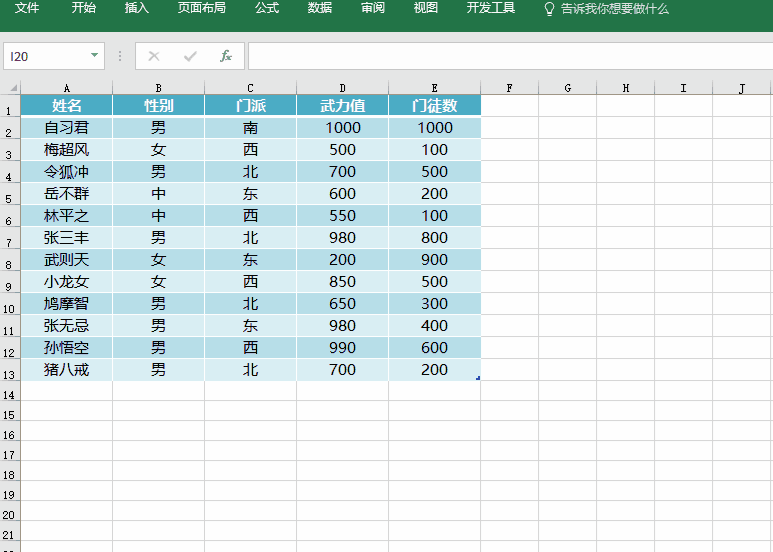Viewport: 773px width, 552px height.
Task: Select the cell containing 鸠摩智
Action: [67, 304]
